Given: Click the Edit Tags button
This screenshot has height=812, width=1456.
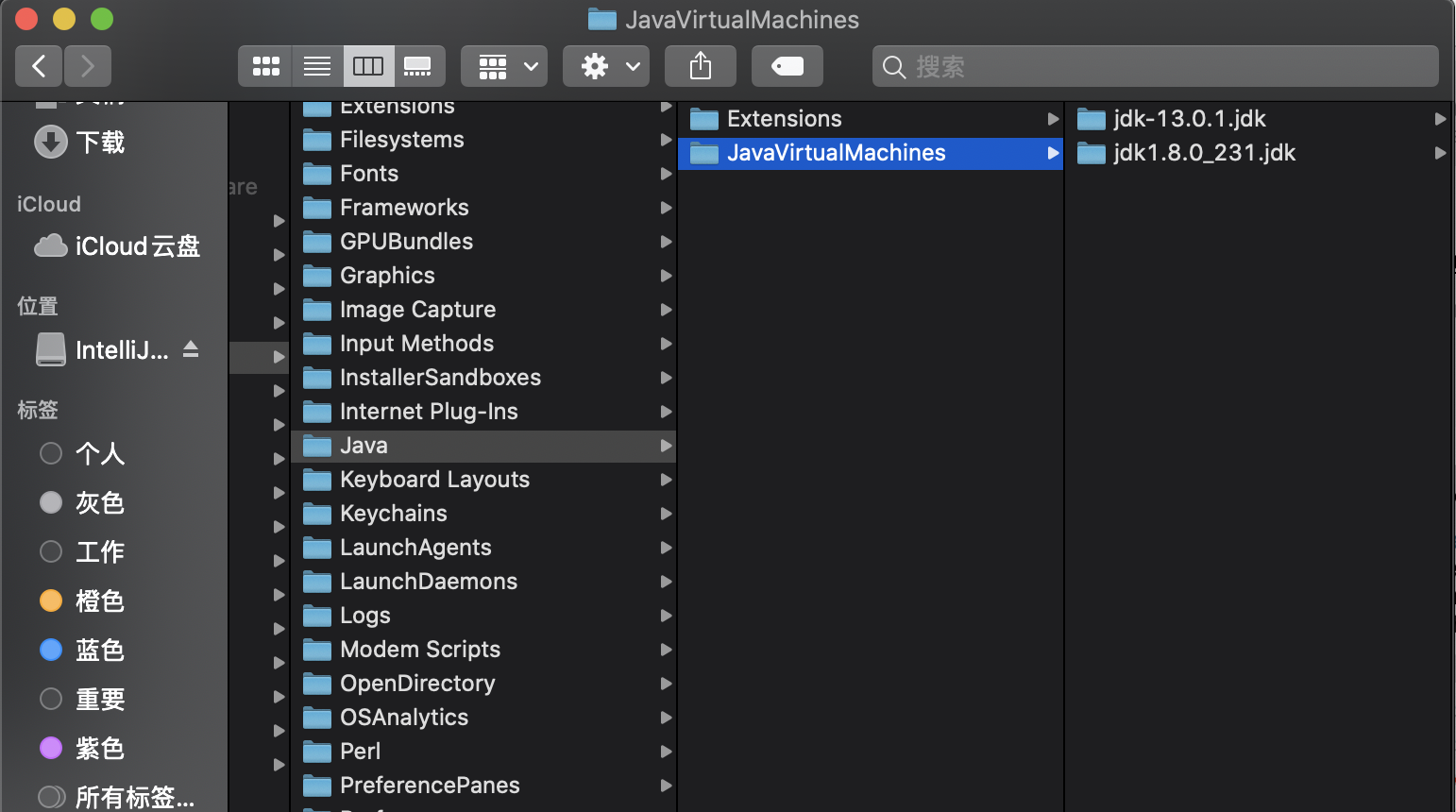Looking at the screenshot, I should pyautogui.click(x=787, y=66).
